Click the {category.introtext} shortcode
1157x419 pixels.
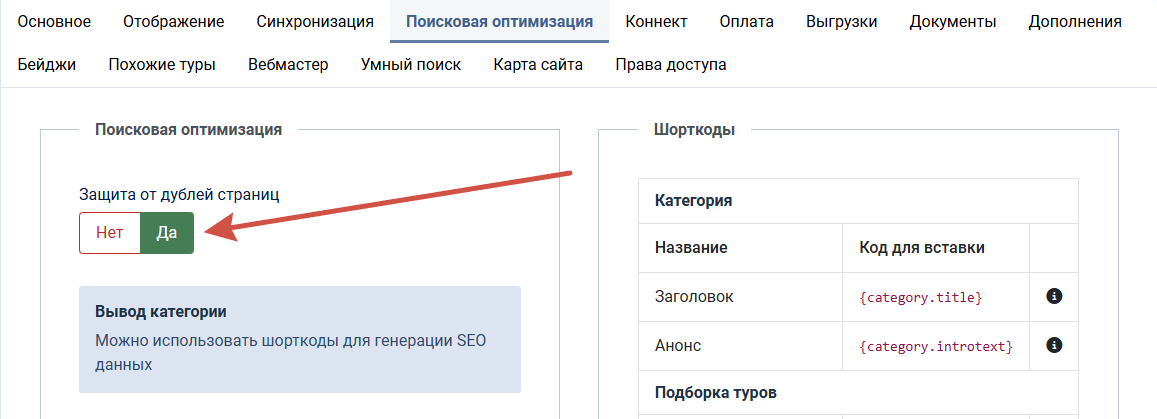936,346
